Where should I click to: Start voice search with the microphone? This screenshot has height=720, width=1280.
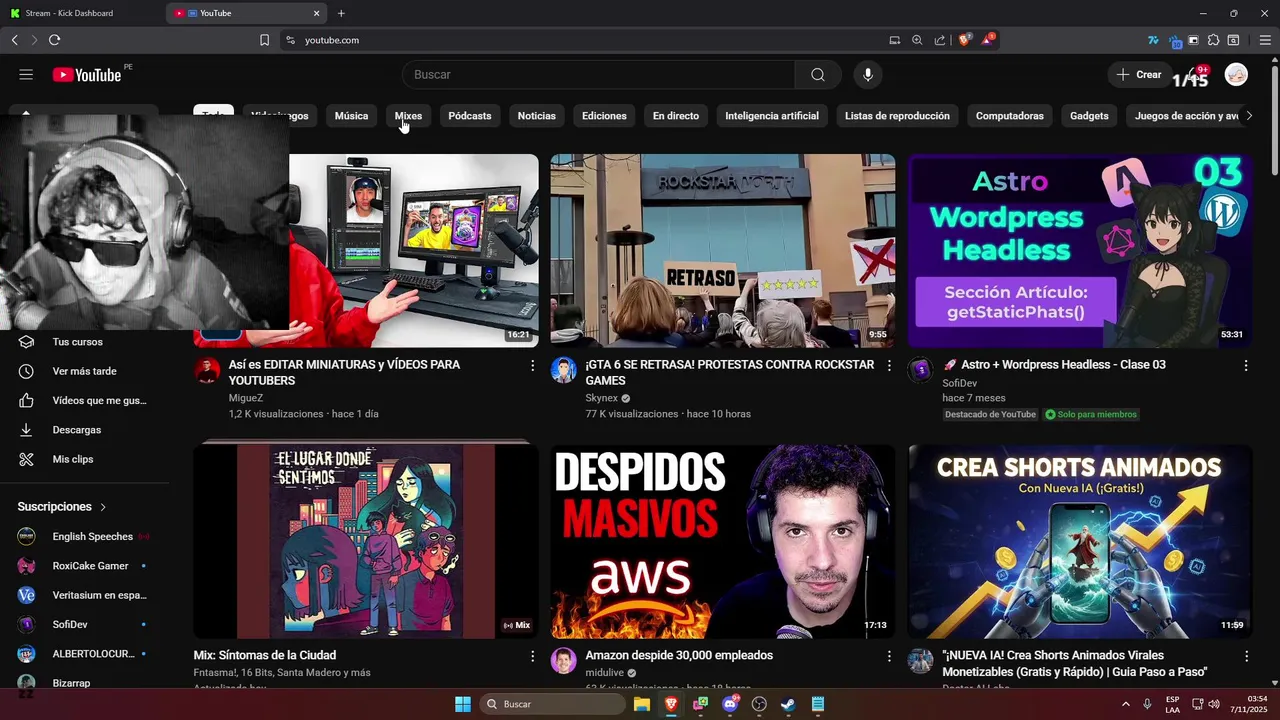[x=868, y=75]
